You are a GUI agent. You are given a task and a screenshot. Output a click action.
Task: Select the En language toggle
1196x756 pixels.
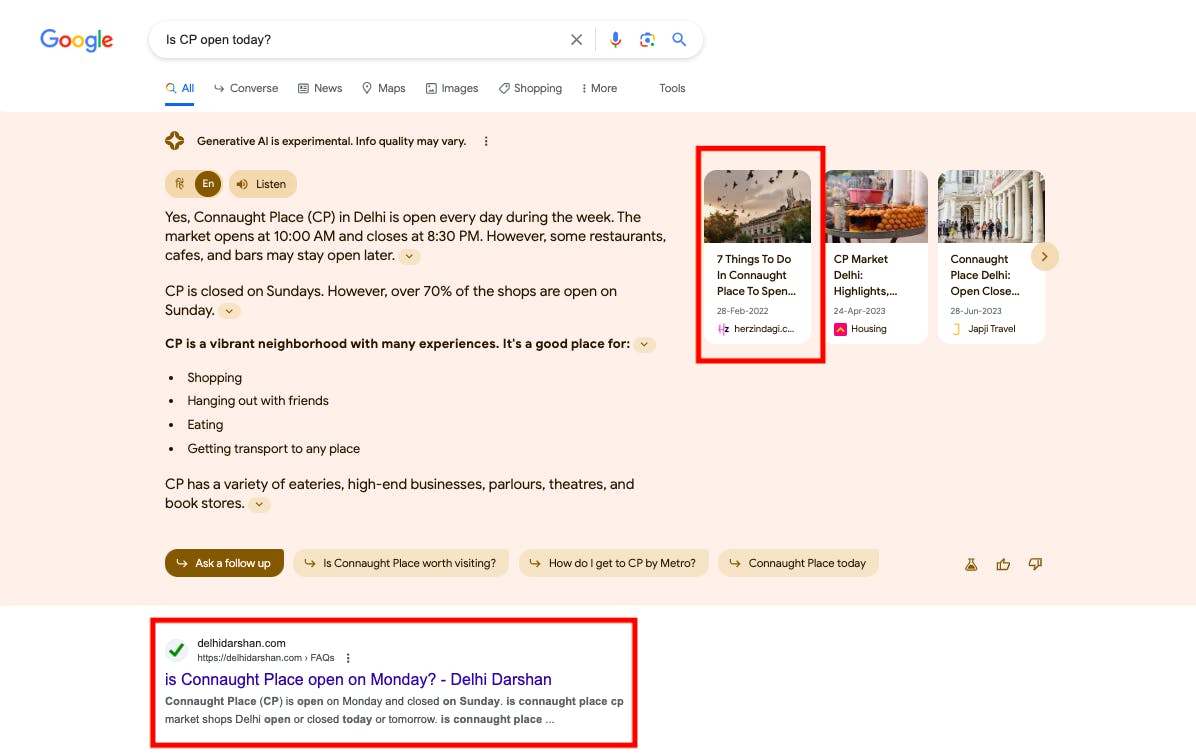click(x=208, y=184)
